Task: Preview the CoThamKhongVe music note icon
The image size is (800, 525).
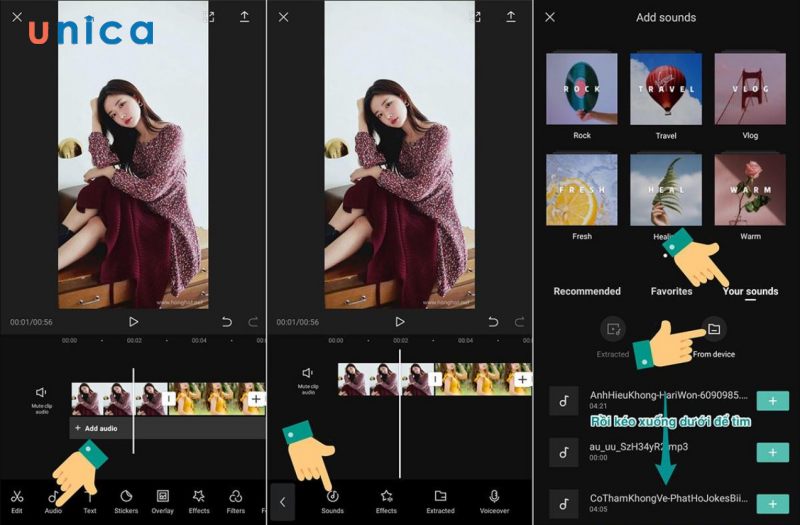Action: point(564,504)
